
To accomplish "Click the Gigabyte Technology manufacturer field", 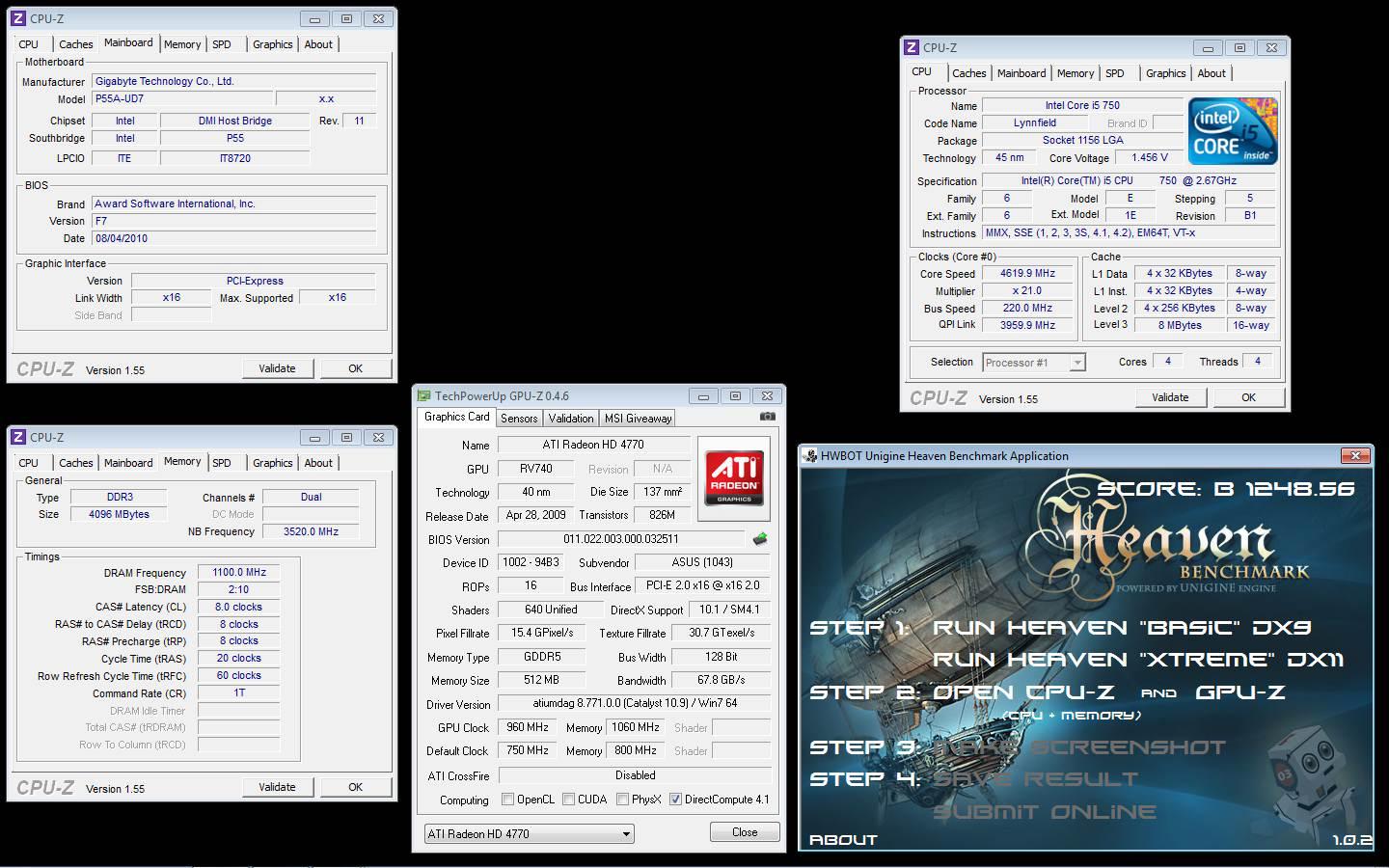I will [233, 81].
